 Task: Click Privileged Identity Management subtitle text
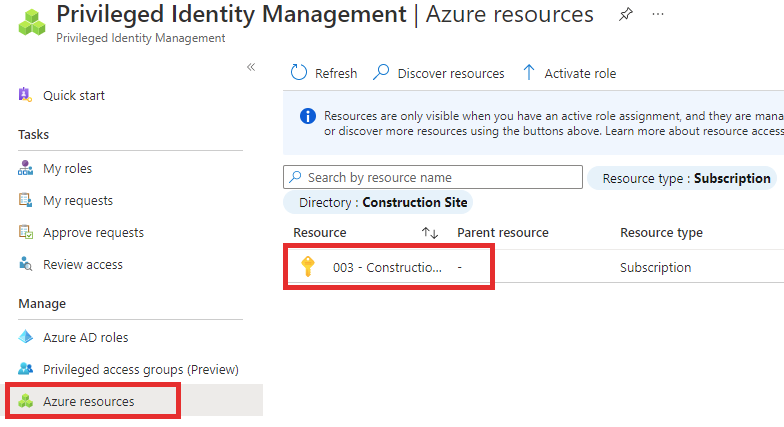140,38
